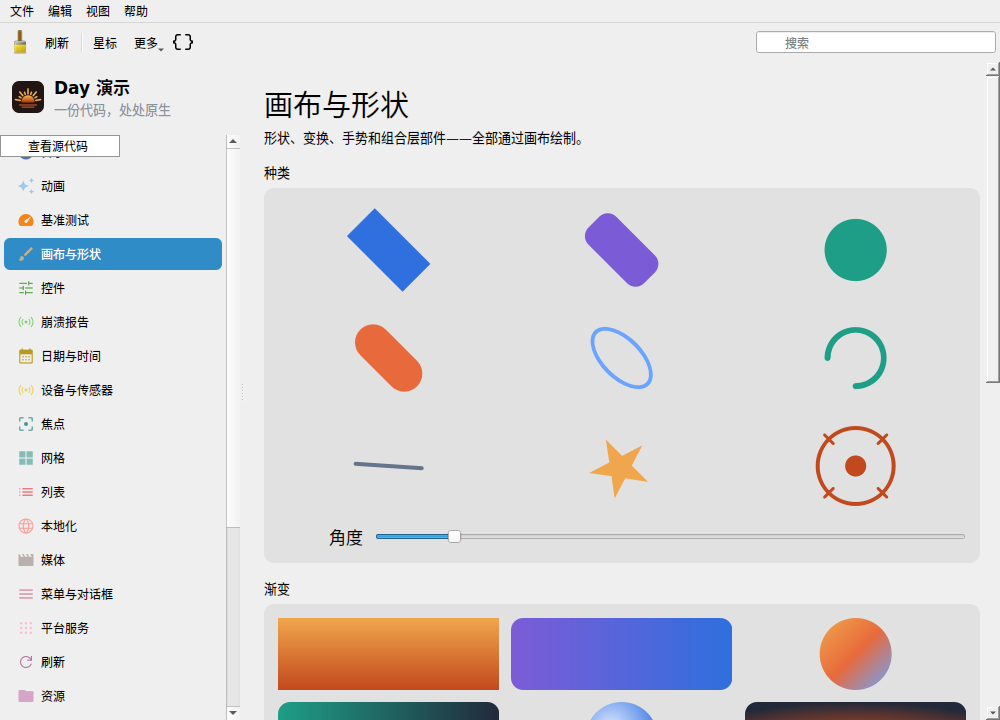Select the 菜单与对话框 sidebar label
The width and height of the screenshot is (1000, 720).
tap(77, 594)
